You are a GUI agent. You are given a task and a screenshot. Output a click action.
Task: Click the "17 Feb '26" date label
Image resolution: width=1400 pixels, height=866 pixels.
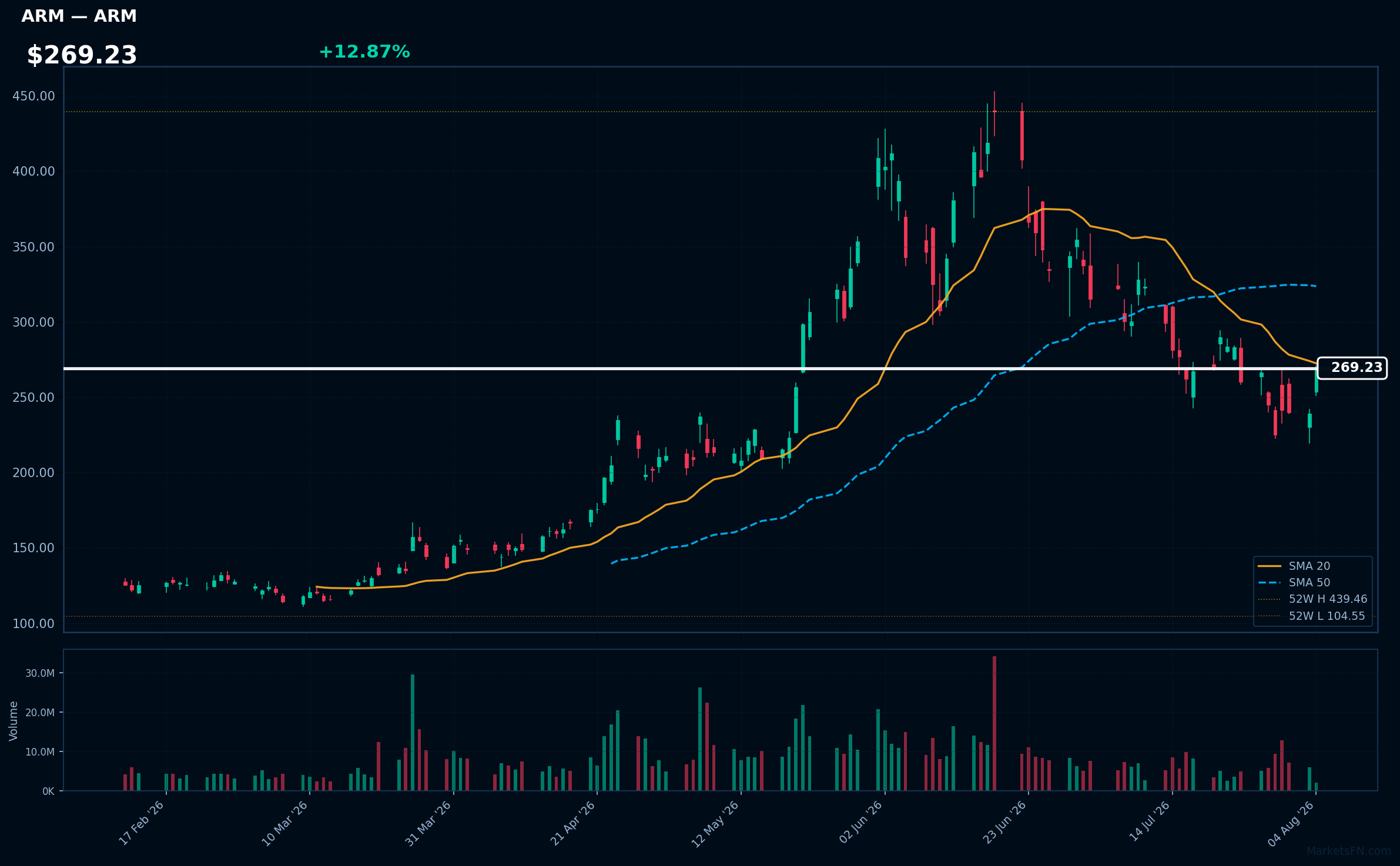tap(142, 823)
